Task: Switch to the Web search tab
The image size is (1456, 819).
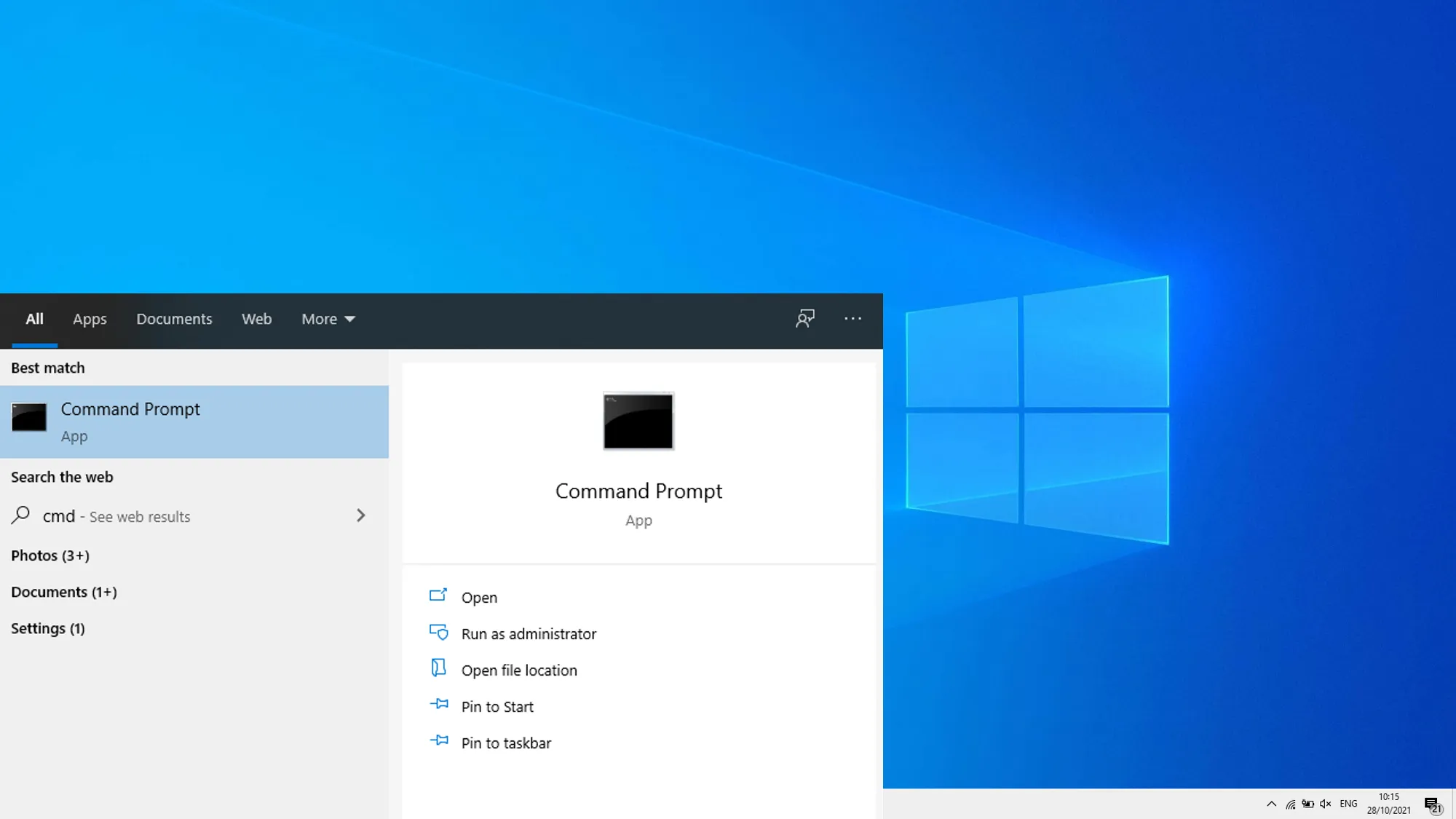Action: [256, 319]
